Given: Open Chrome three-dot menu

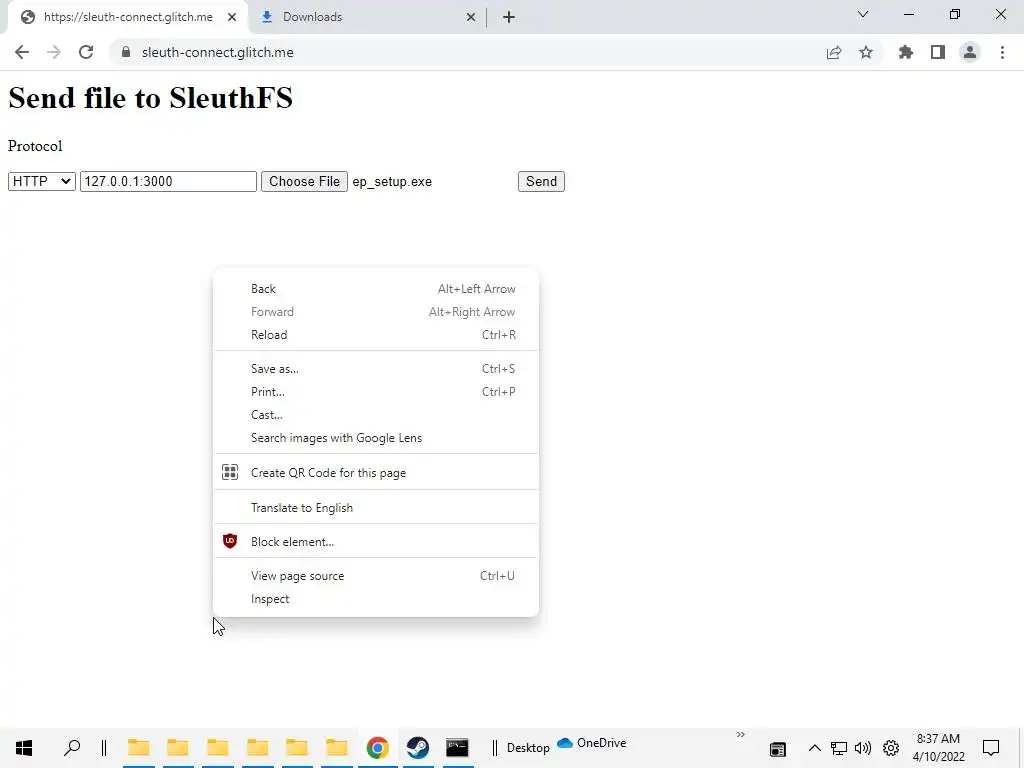Looking at the screenshot, I should click(1002, 52).
